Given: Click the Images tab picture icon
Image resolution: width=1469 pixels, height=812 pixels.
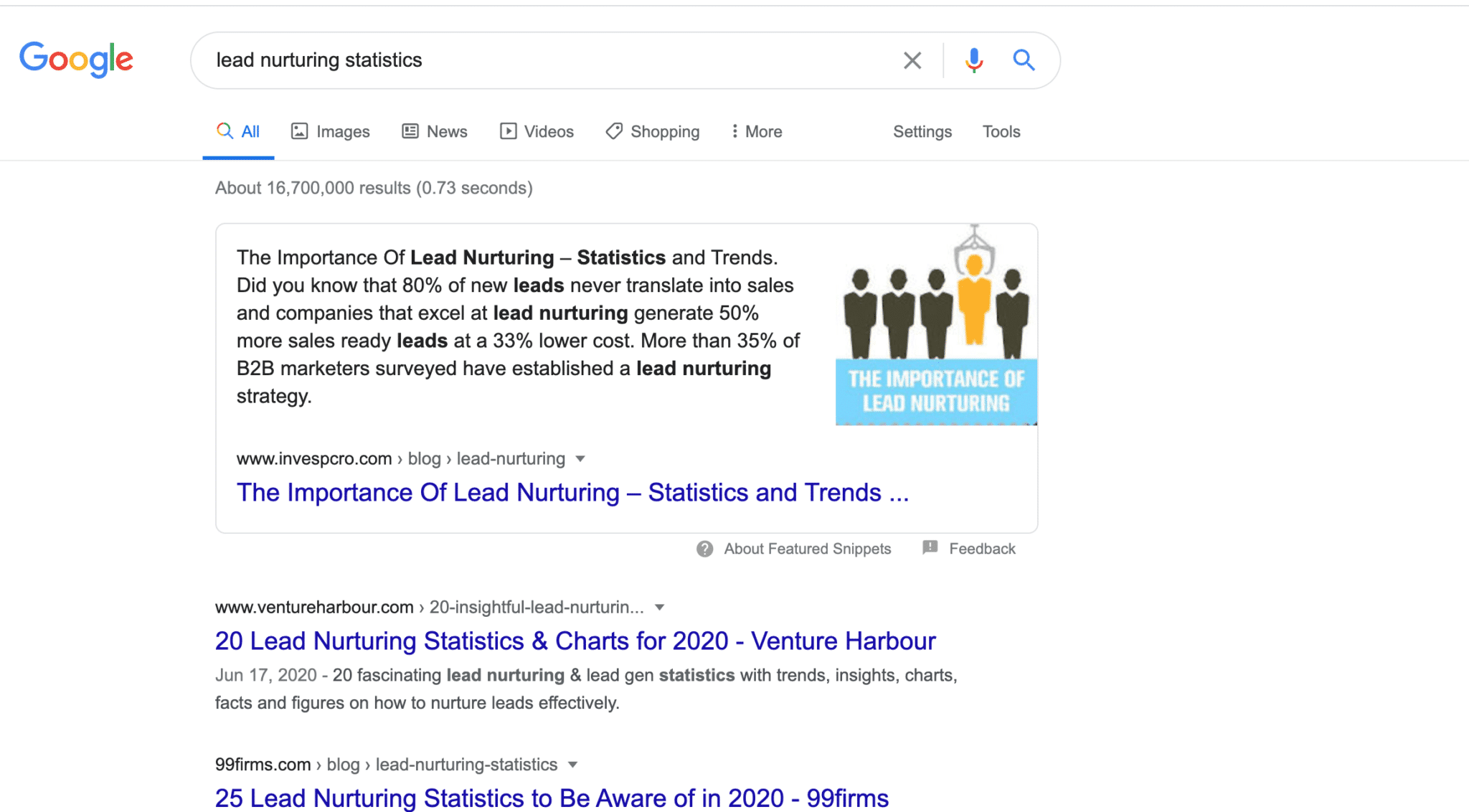Looking at the screenshot, I should coord(299,131).
